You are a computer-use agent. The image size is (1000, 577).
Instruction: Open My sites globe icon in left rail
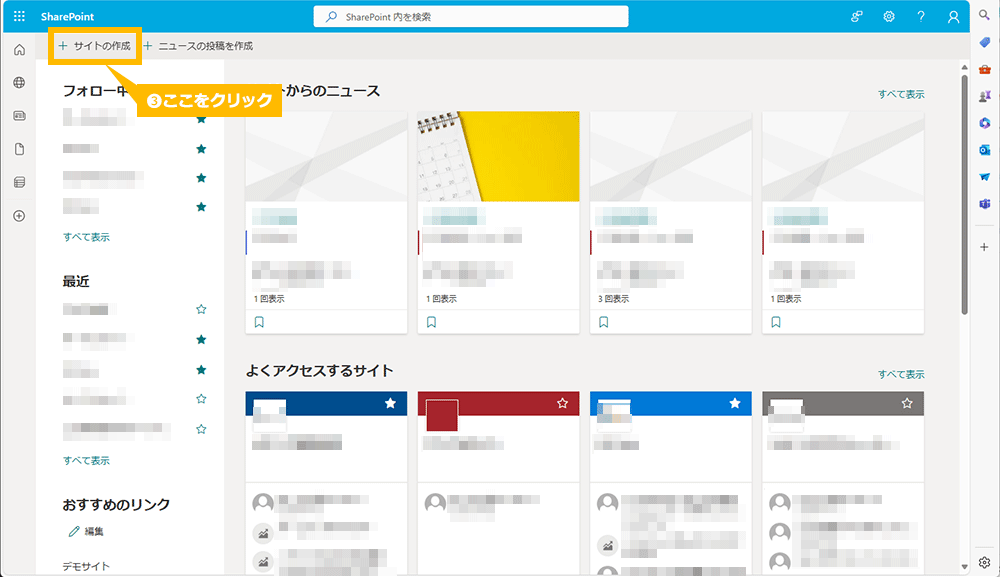[19, 83]
